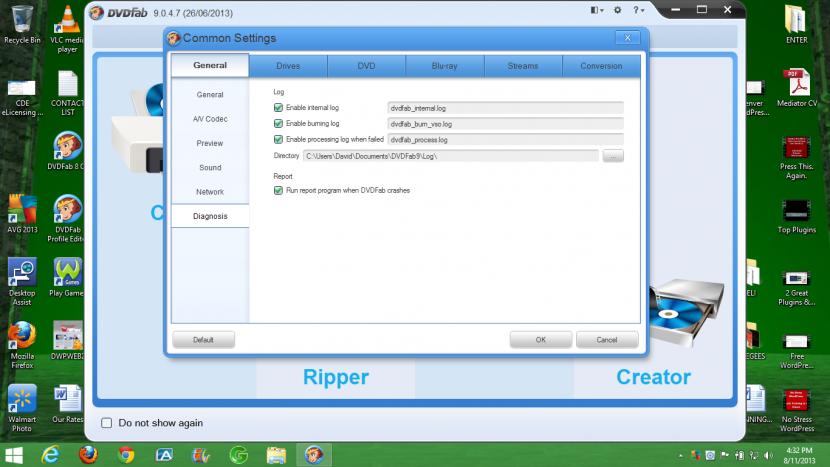This screenshot has width=830, height=467.
Task: Click the Windows Start button
Action: pos(14,455)
